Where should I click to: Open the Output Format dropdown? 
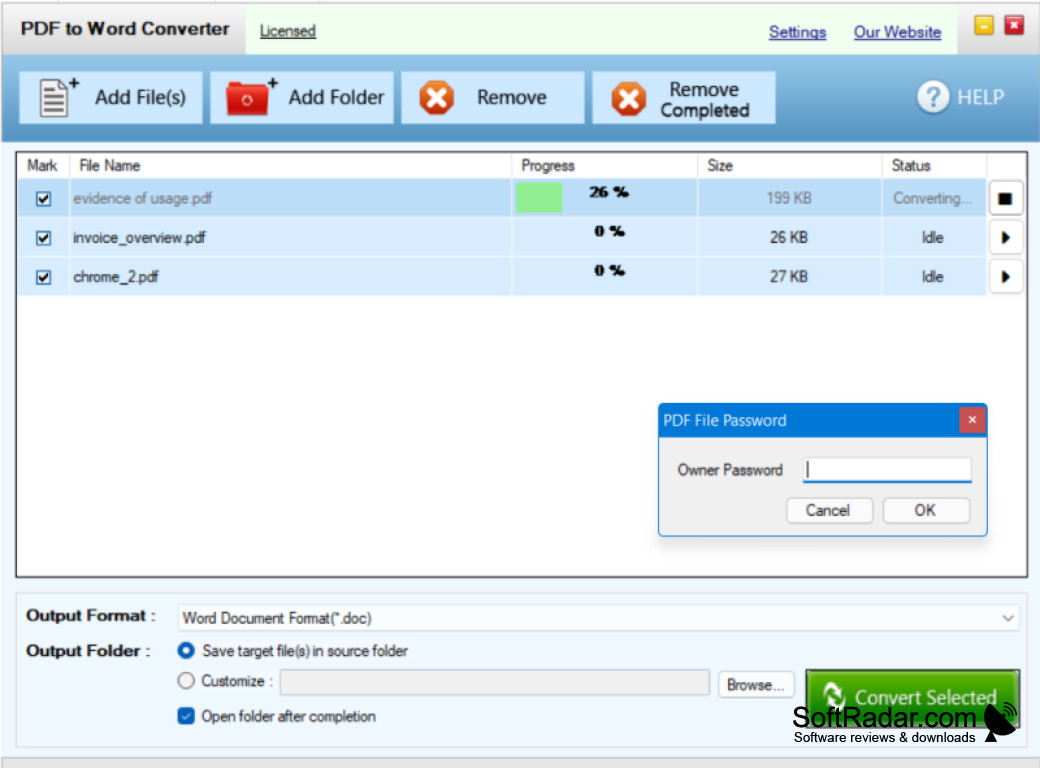[1007, 617]
